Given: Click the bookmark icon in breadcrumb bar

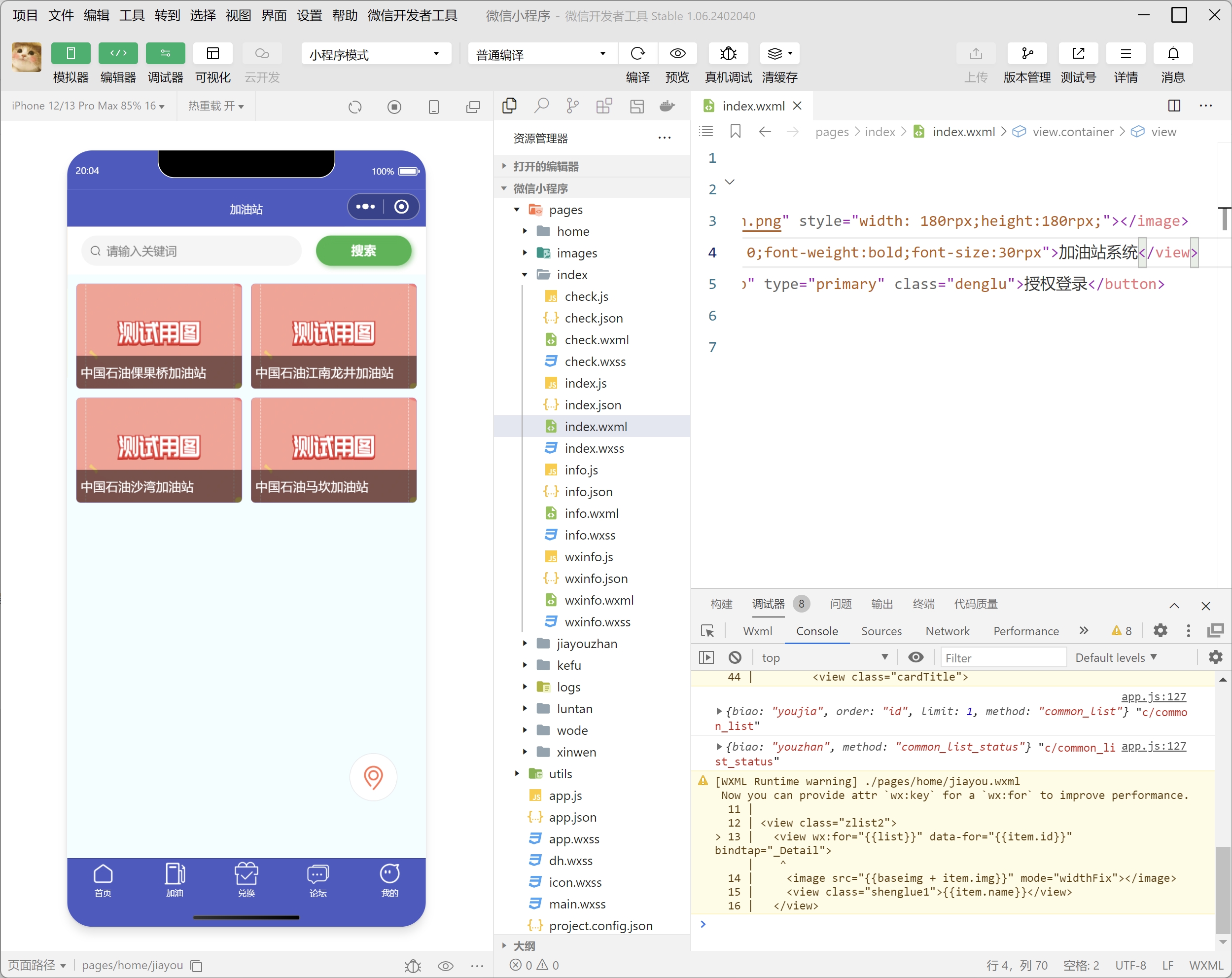Looking at the screenshot, I should click(x=736, y=132).
